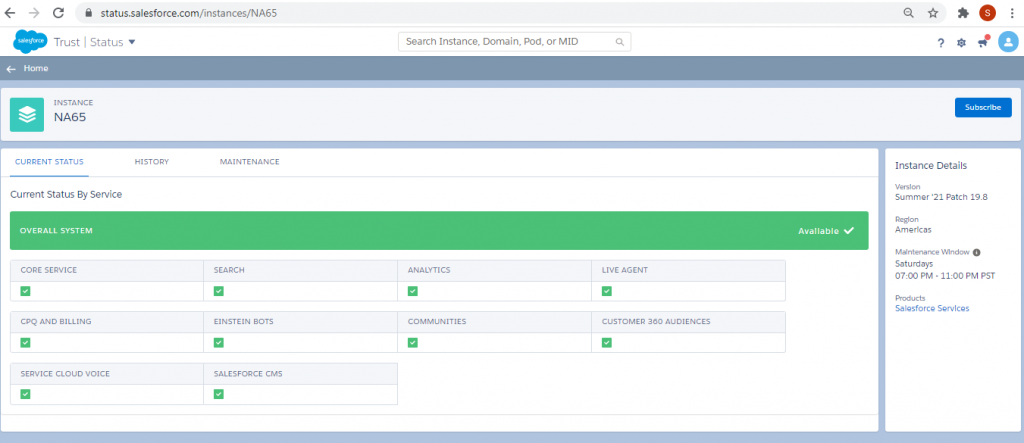Viewport: 1024px width, 443px height.
Task: Click the ANALYTICS header label
Action: point(429,270)
